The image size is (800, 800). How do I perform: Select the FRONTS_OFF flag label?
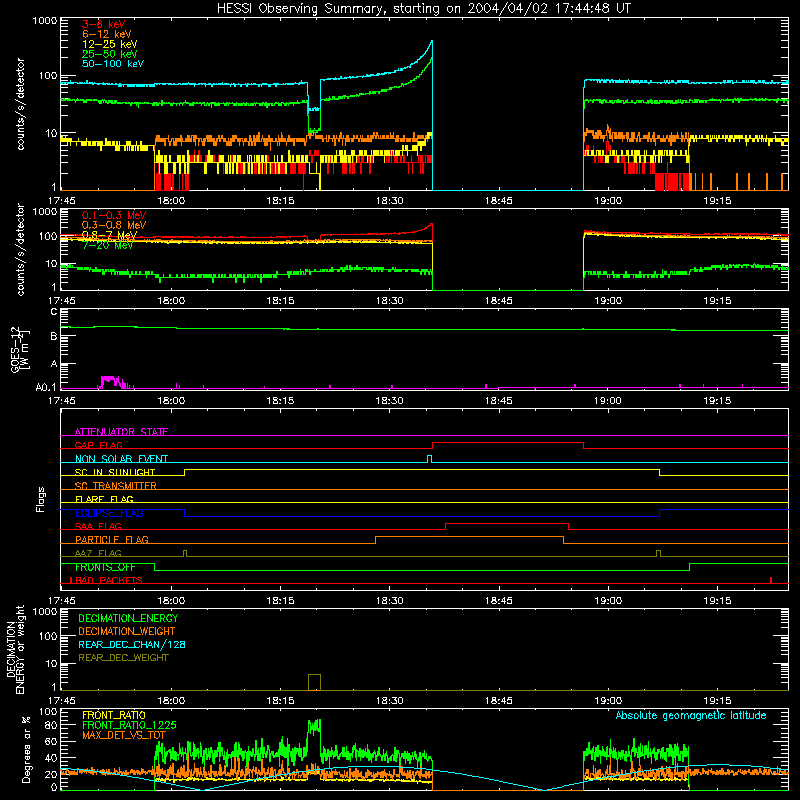coord(105,567)
